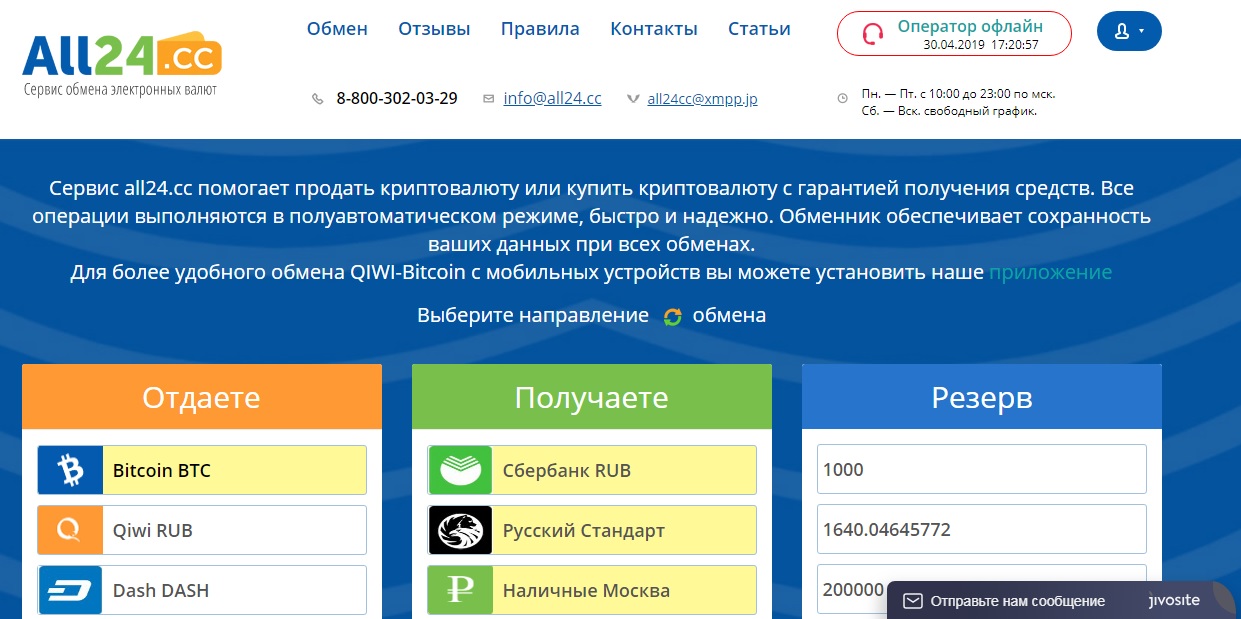This screenshot has width=1241, height=619.
Task: Open the user account dropdown
Action: click(1129, 32)
